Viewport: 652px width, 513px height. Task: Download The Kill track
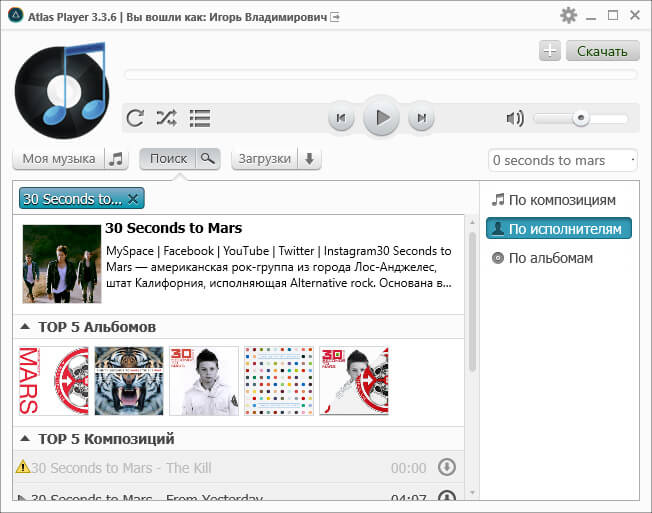(x=447, y=467)
